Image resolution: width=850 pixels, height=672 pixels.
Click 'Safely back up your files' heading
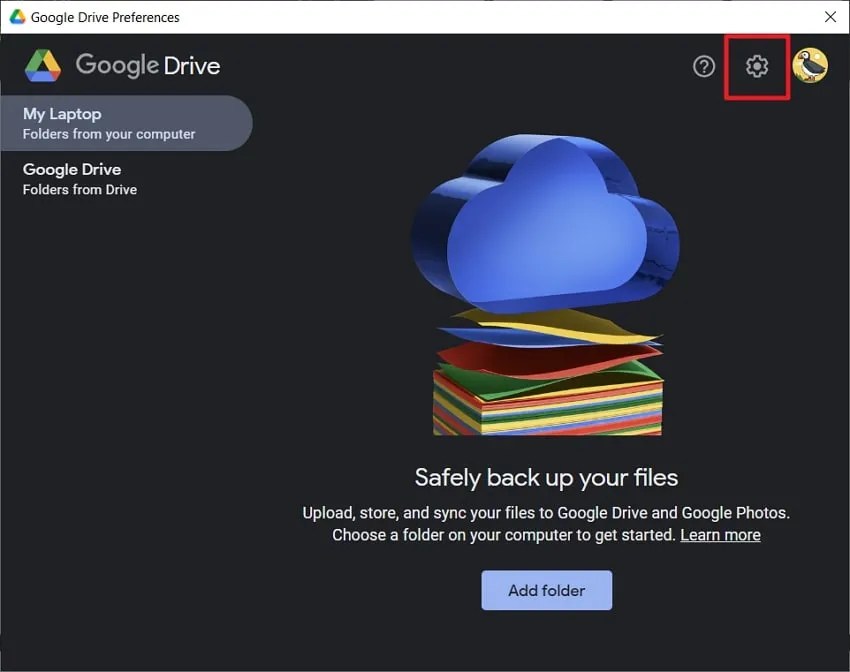546,477
